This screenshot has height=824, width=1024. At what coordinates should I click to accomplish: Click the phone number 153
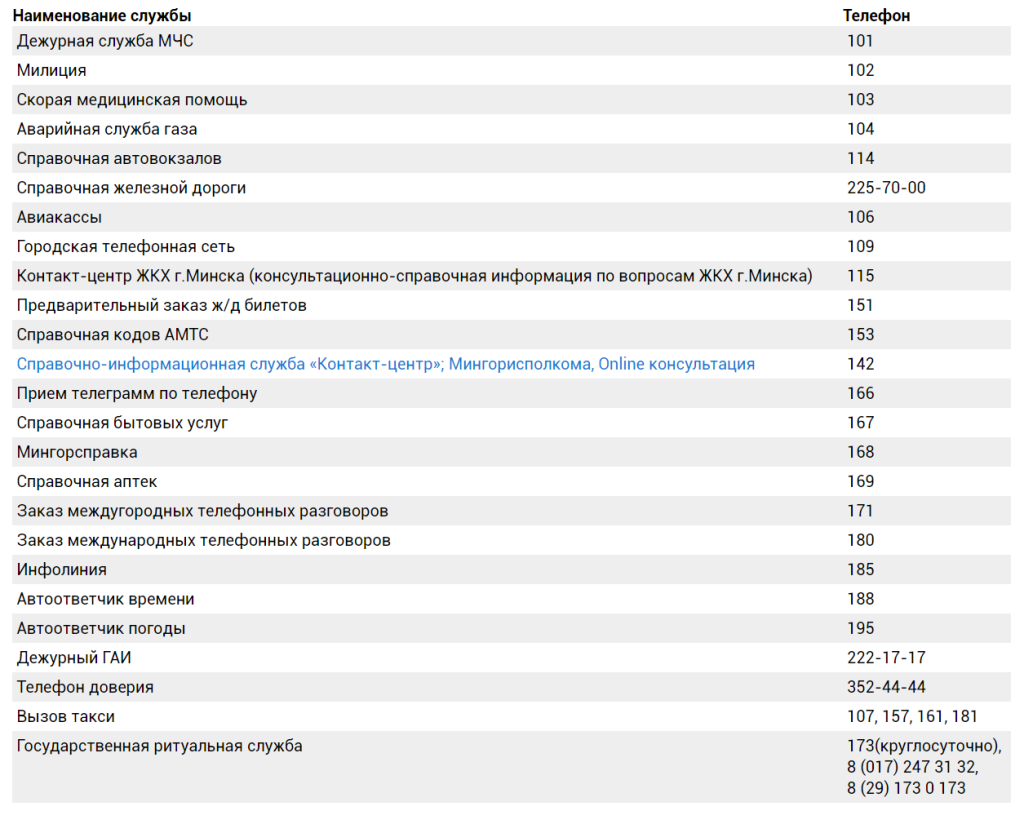click(861, 334)
